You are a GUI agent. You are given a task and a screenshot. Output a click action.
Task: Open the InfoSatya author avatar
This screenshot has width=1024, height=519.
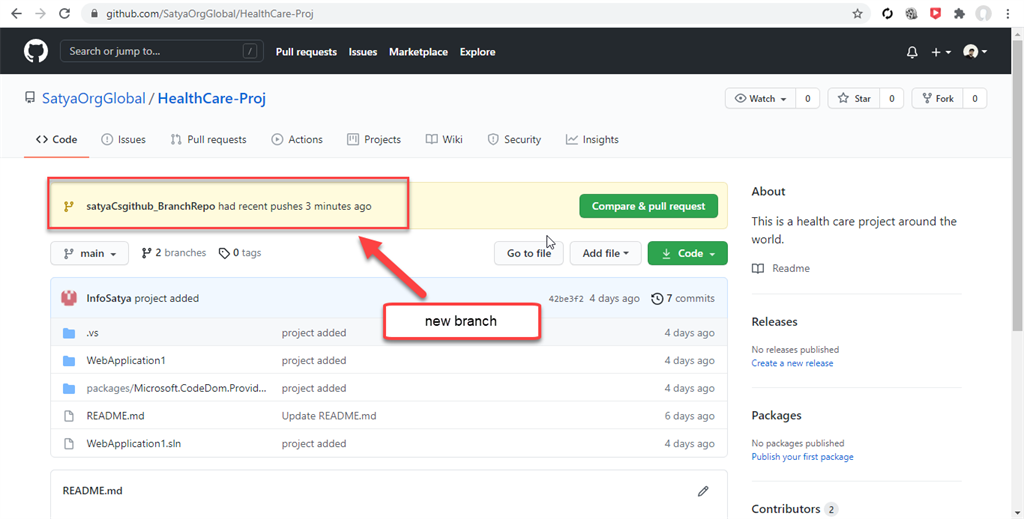(69, 298)
